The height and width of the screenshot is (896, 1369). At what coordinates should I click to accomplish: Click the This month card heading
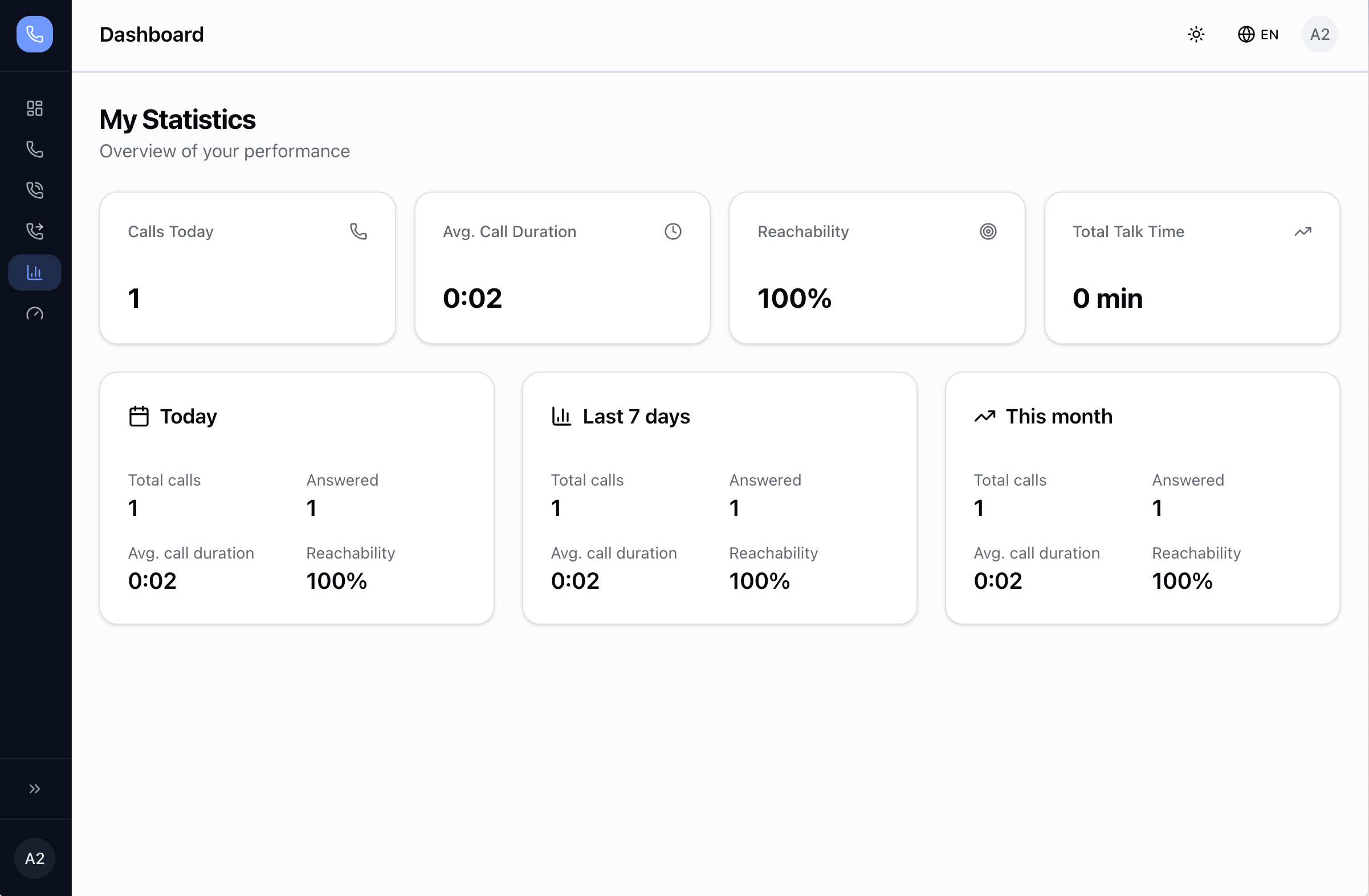(x=1058, y=417)
